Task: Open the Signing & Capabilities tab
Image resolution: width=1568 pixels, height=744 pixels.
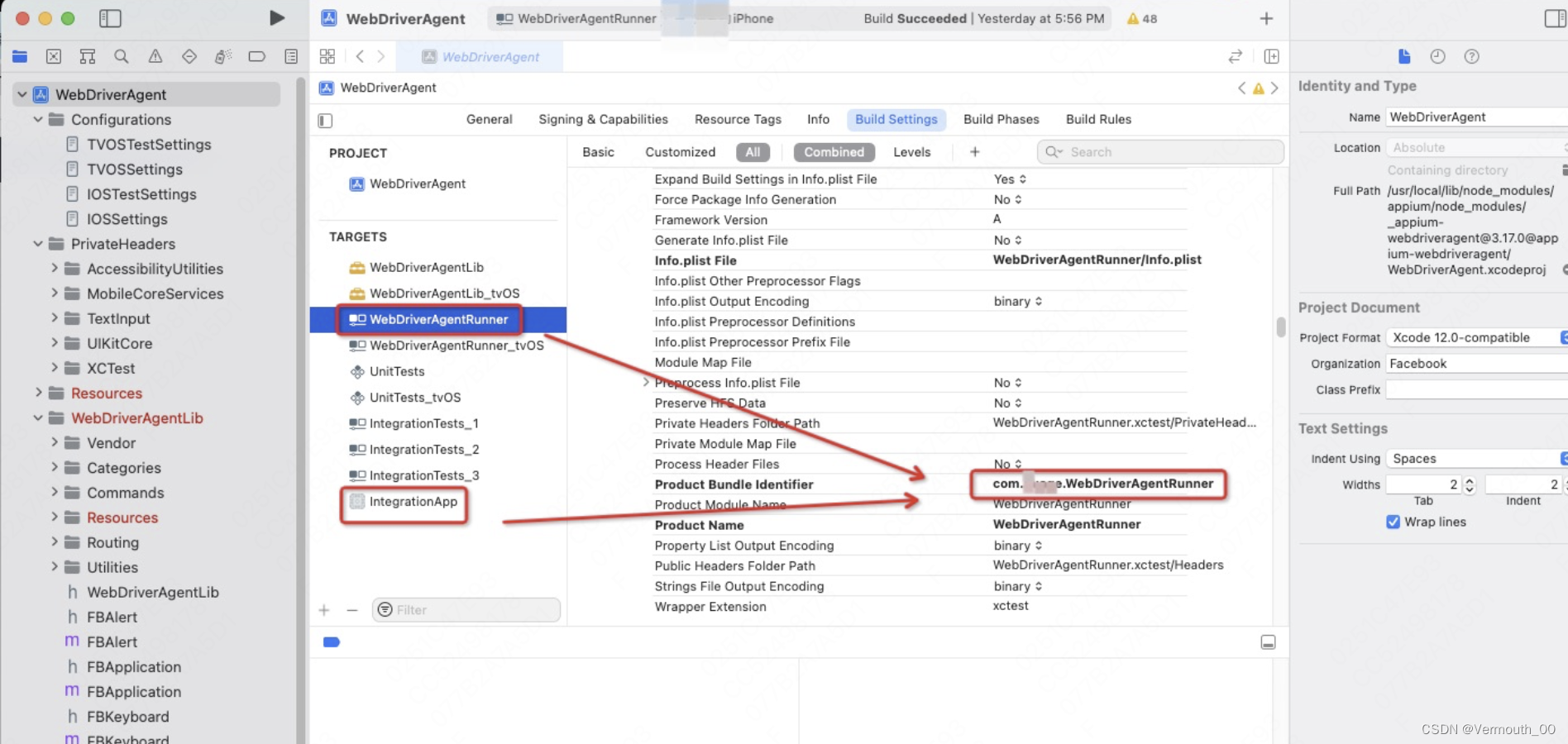Action: click(603, 119)
